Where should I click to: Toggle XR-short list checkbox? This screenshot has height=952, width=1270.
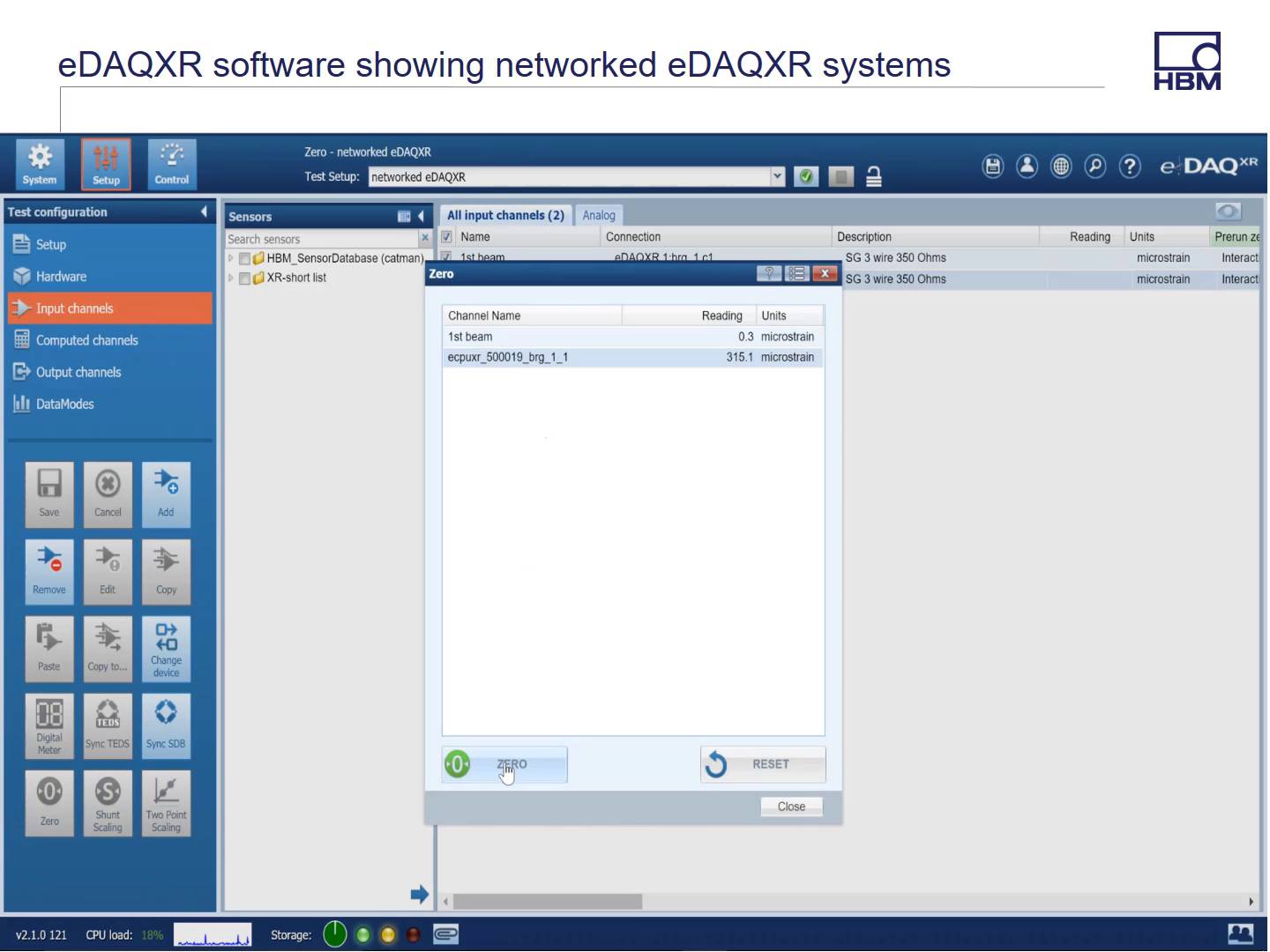pyautogui.click(x=245, y=278)
